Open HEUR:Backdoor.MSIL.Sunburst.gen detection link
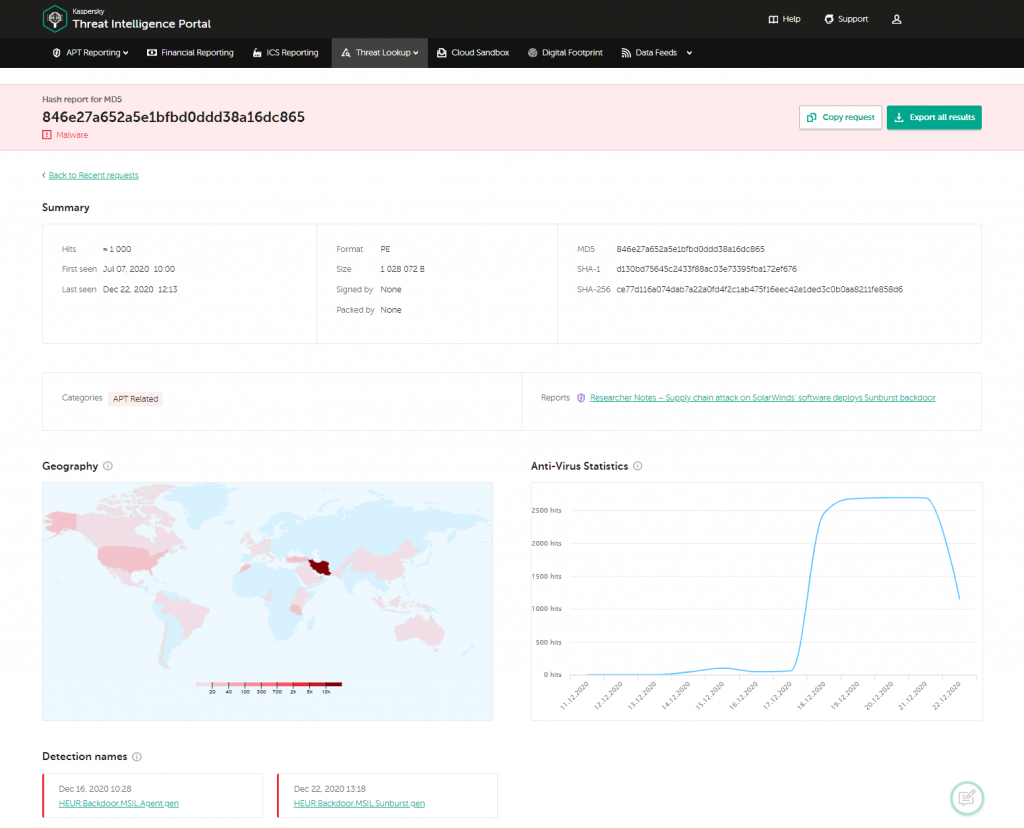 [359, 803]
